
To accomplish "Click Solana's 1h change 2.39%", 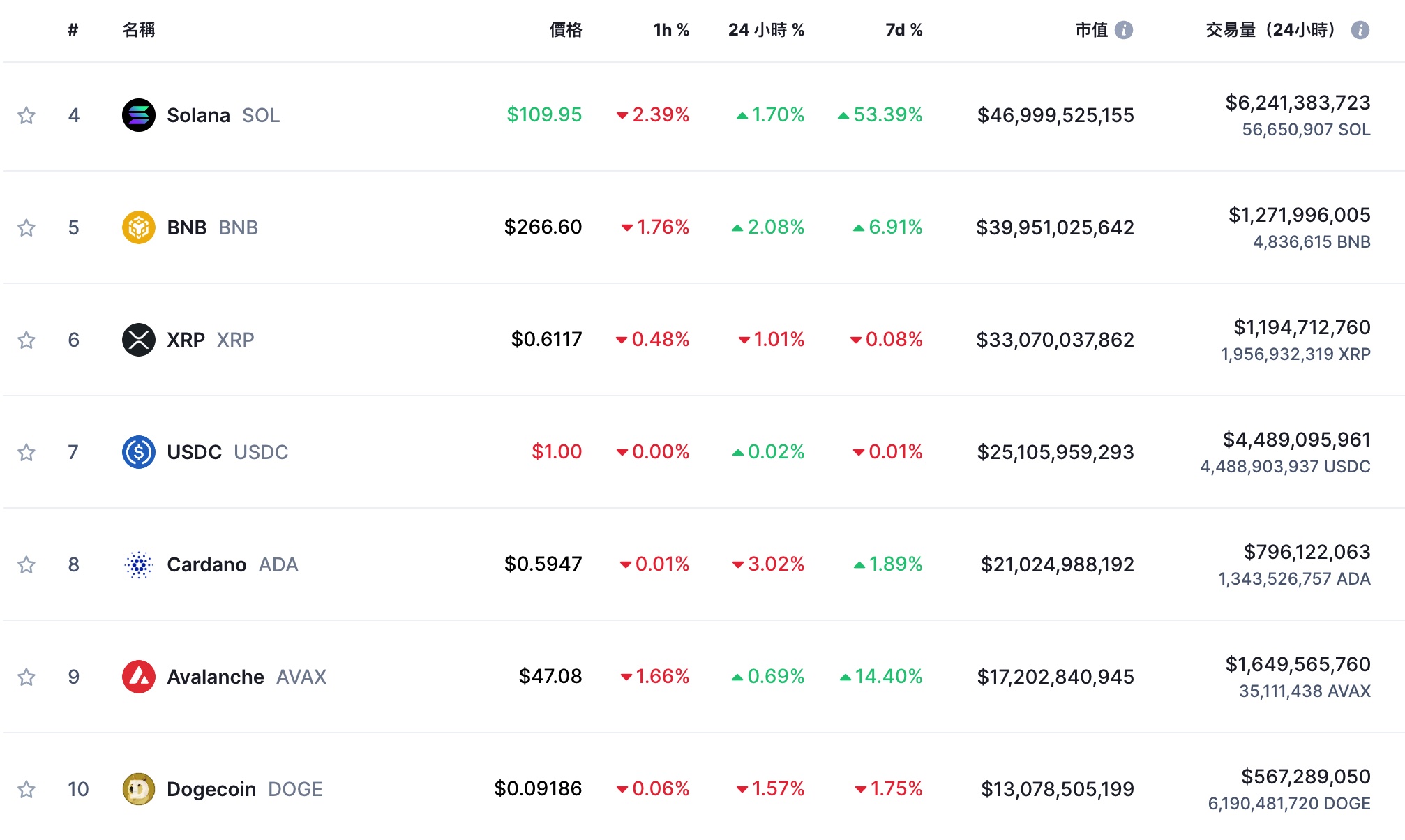I will click(x=653, y=114).
